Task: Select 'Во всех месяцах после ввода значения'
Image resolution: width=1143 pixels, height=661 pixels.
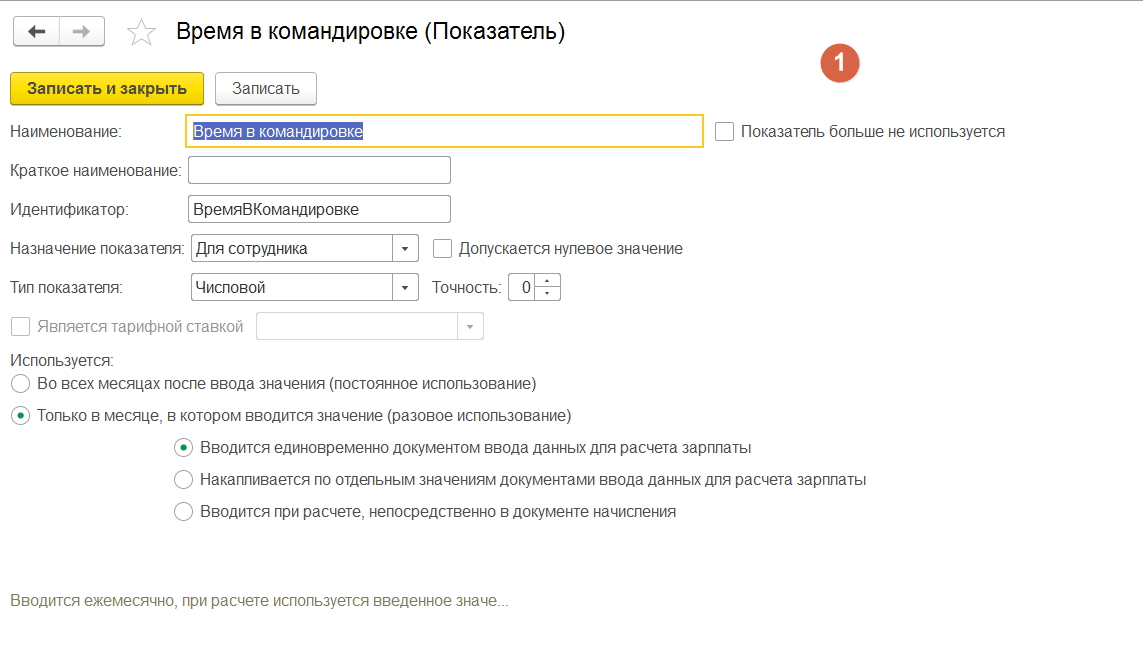Action: [x=19, y=383]
